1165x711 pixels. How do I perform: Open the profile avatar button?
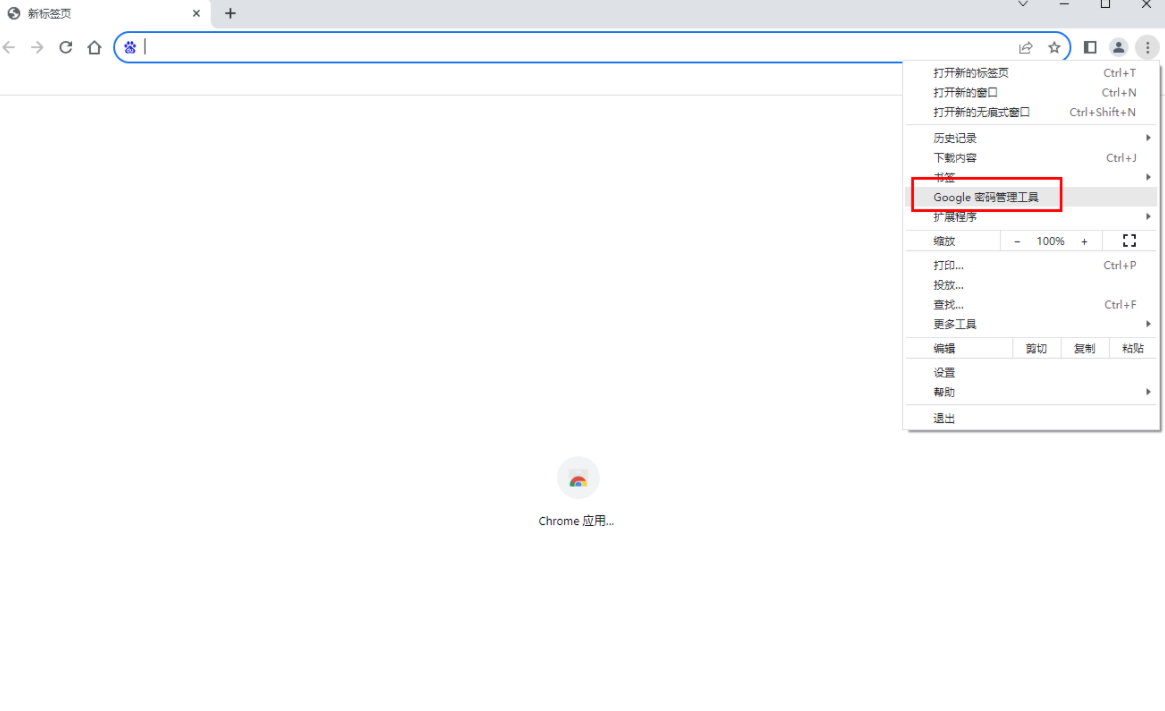pos(1118,48)
